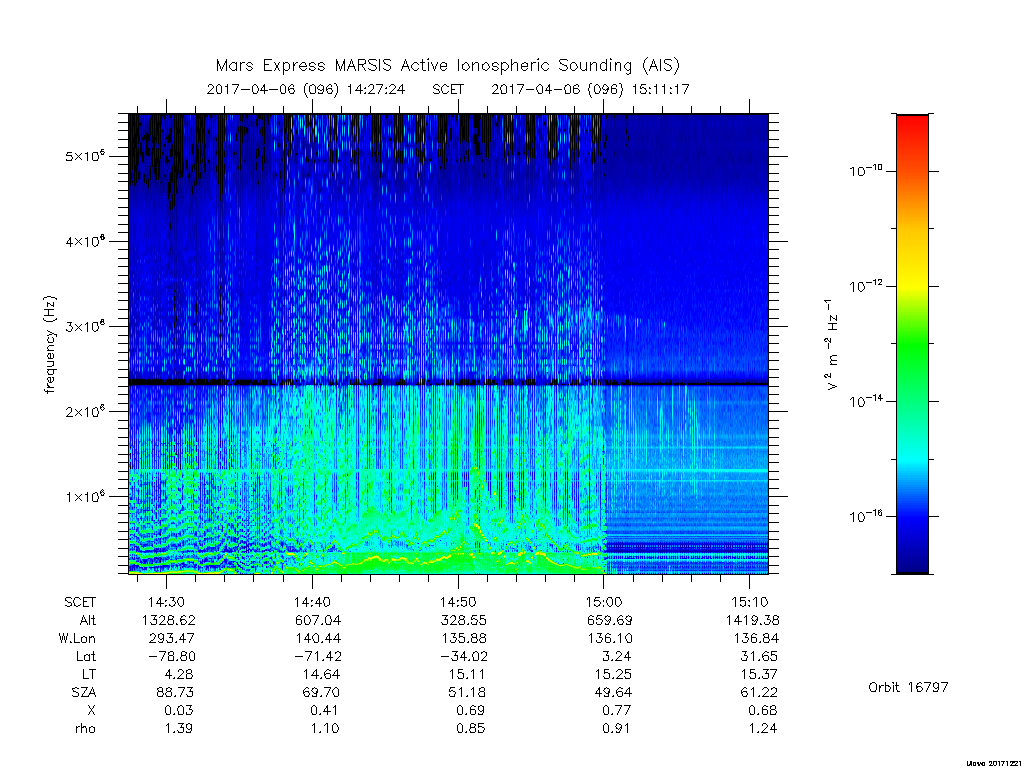Click the 5×10⁶ frequency tick label
Viewport: 1024px width, 768px height.
point(85,156)
